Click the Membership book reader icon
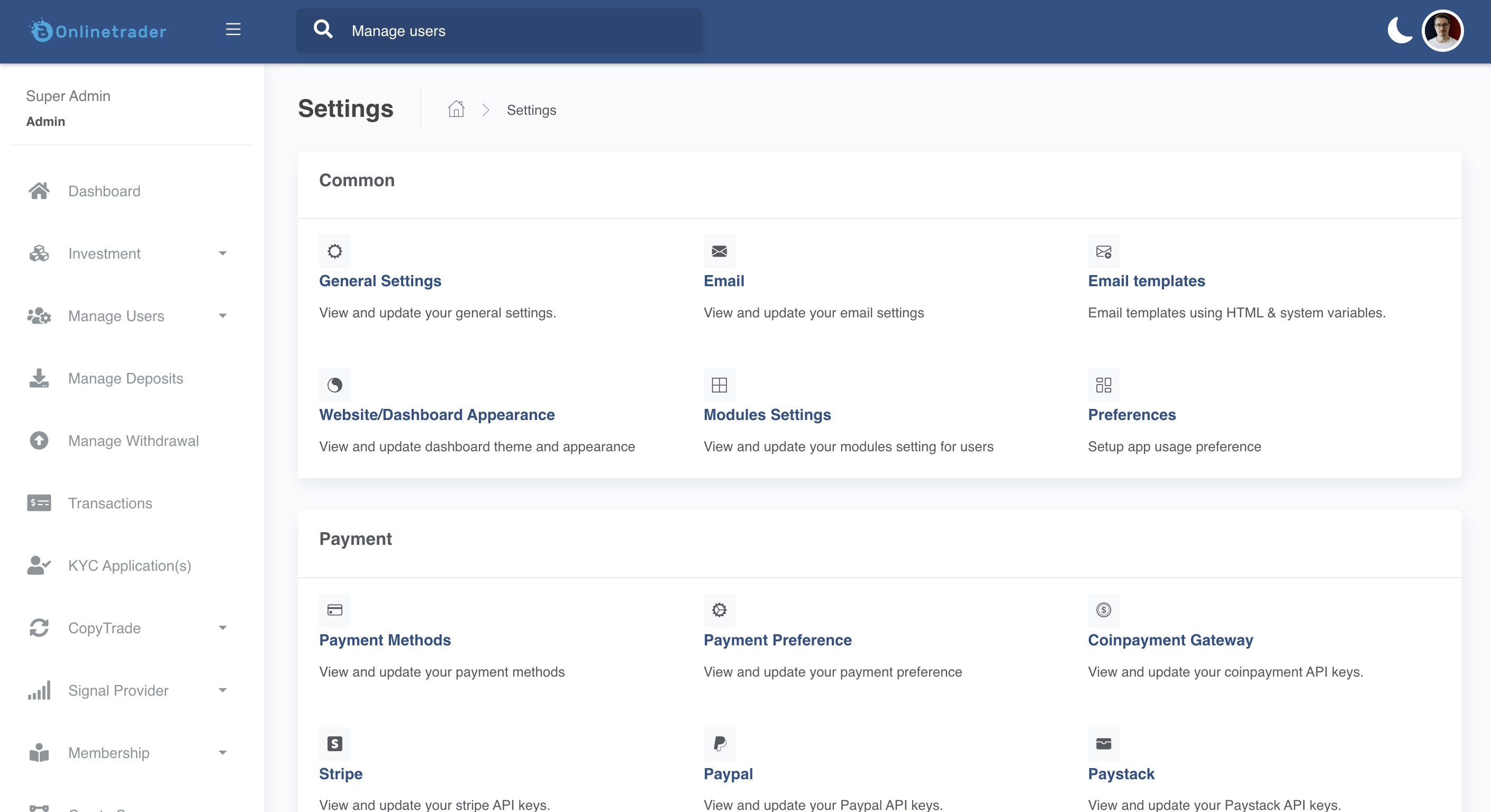The image size is (1491, 812). coord(39,753)
